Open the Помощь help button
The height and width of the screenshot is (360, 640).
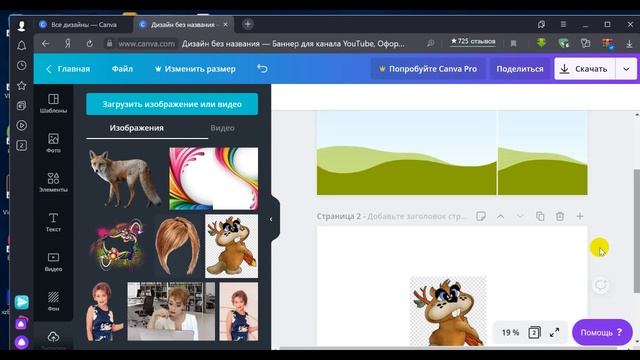602,332
